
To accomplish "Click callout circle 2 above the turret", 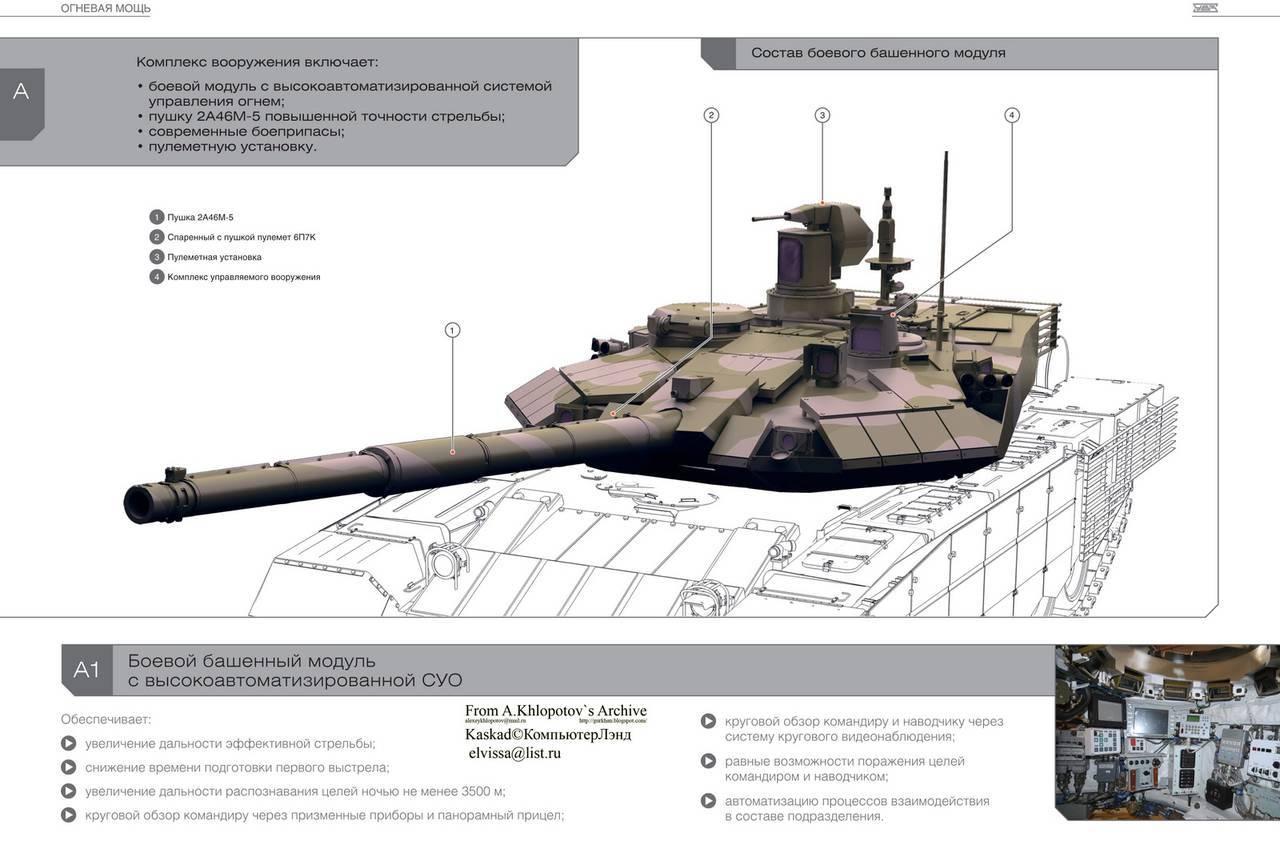I will point(711,115).
